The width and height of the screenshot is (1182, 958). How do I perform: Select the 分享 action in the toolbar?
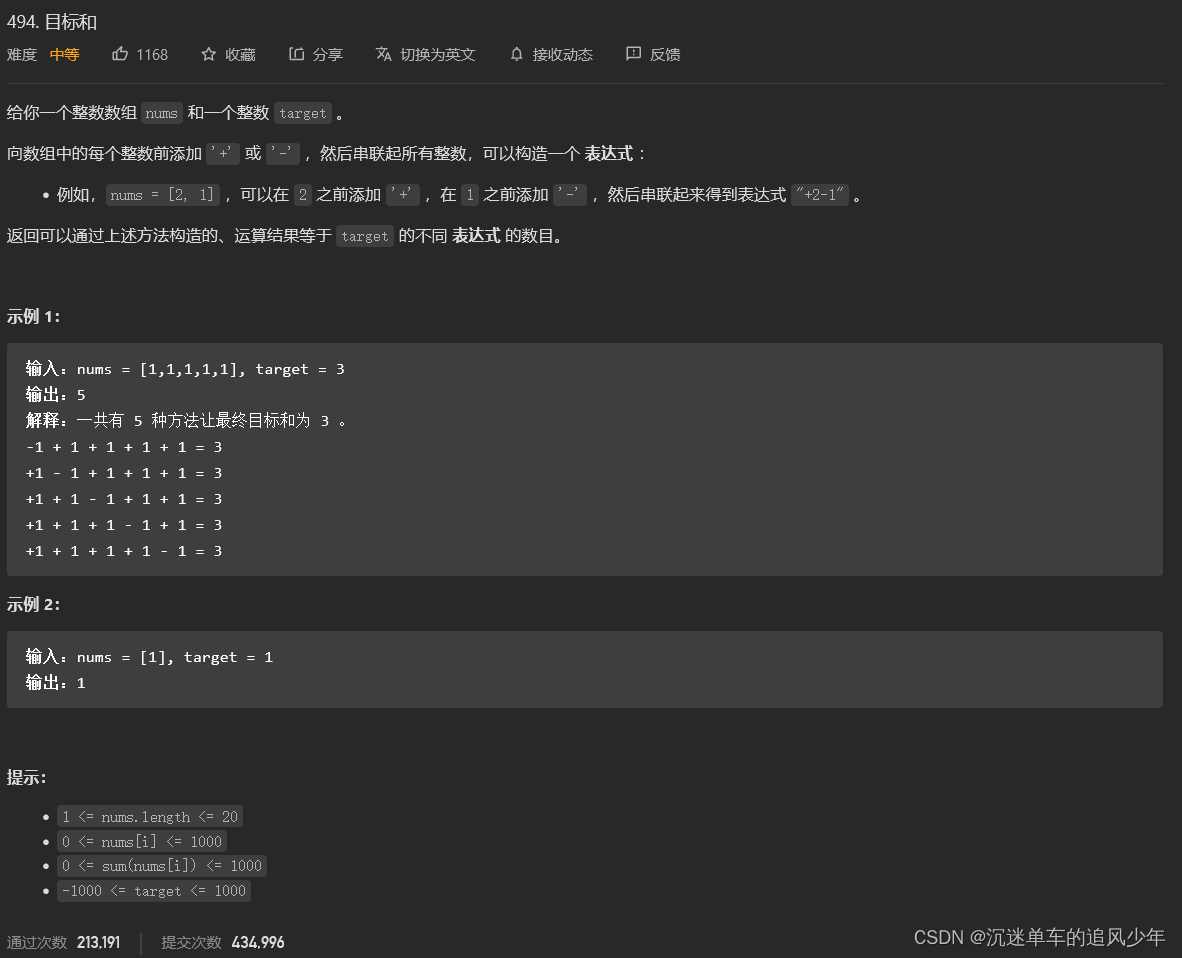pos(325,55)
